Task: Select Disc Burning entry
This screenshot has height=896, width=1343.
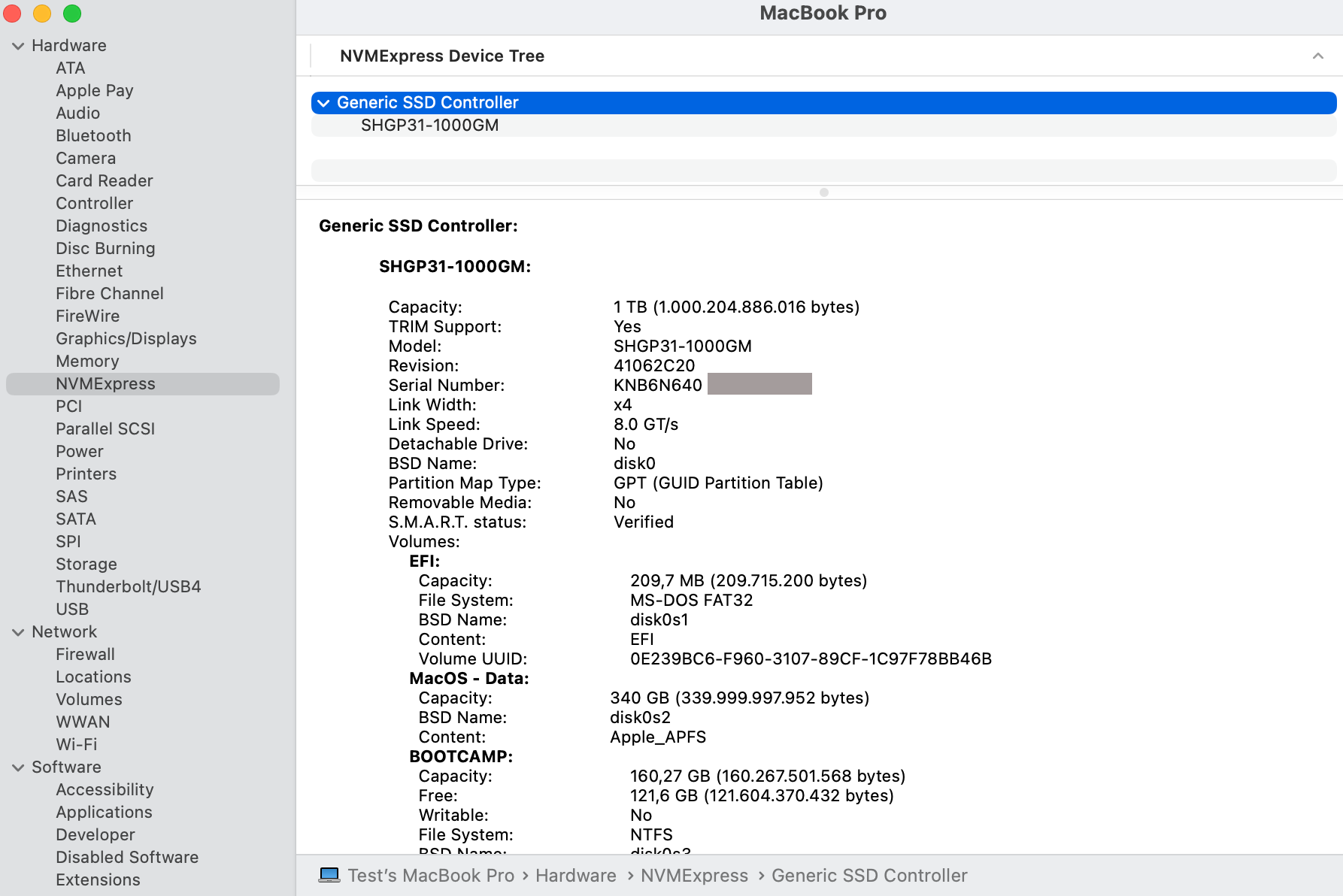Action: [105, 249]
